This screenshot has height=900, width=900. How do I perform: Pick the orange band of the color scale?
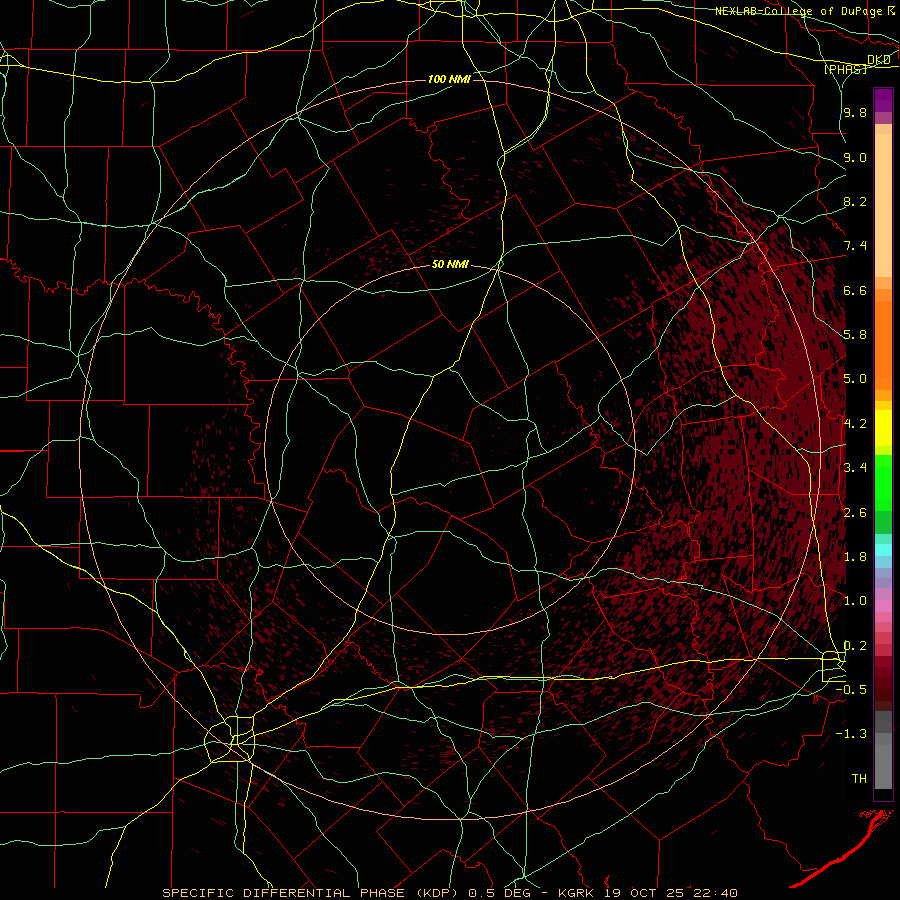(883, 345)
